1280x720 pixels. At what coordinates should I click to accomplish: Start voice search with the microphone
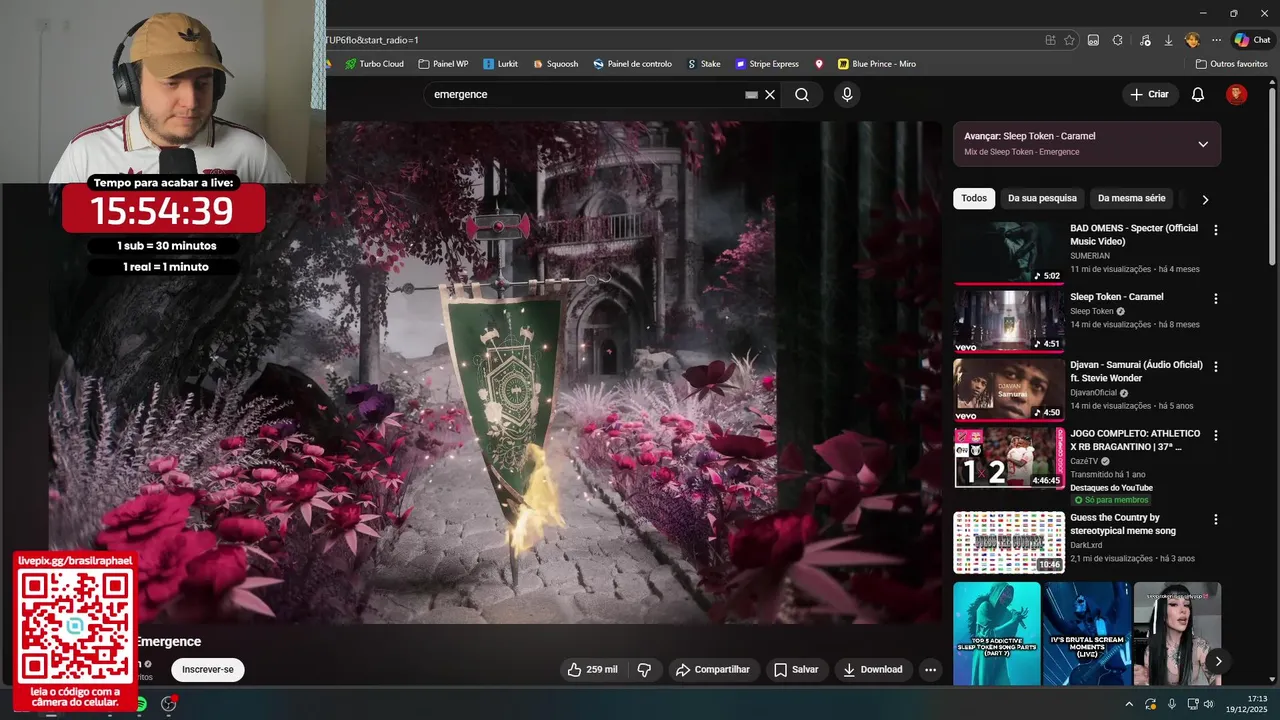tap(847, 95)
